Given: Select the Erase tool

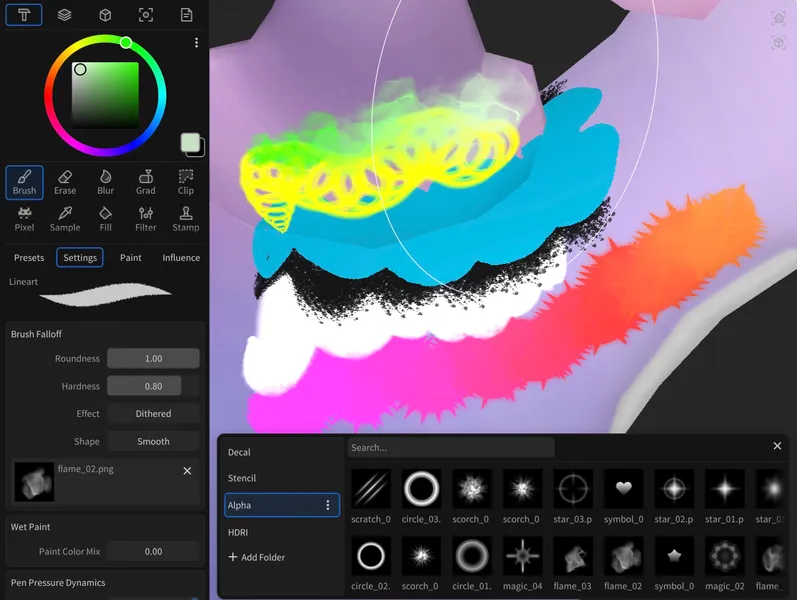Looking at the screenshot, I should point(65,182).
